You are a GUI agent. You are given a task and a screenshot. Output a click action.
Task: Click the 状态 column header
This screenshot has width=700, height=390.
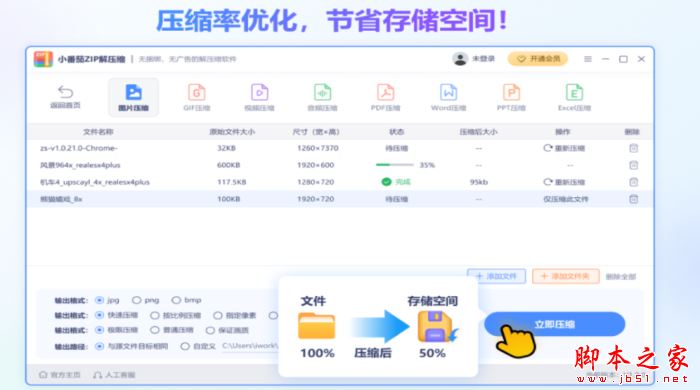pyautogui.click(x=396, y=132)
